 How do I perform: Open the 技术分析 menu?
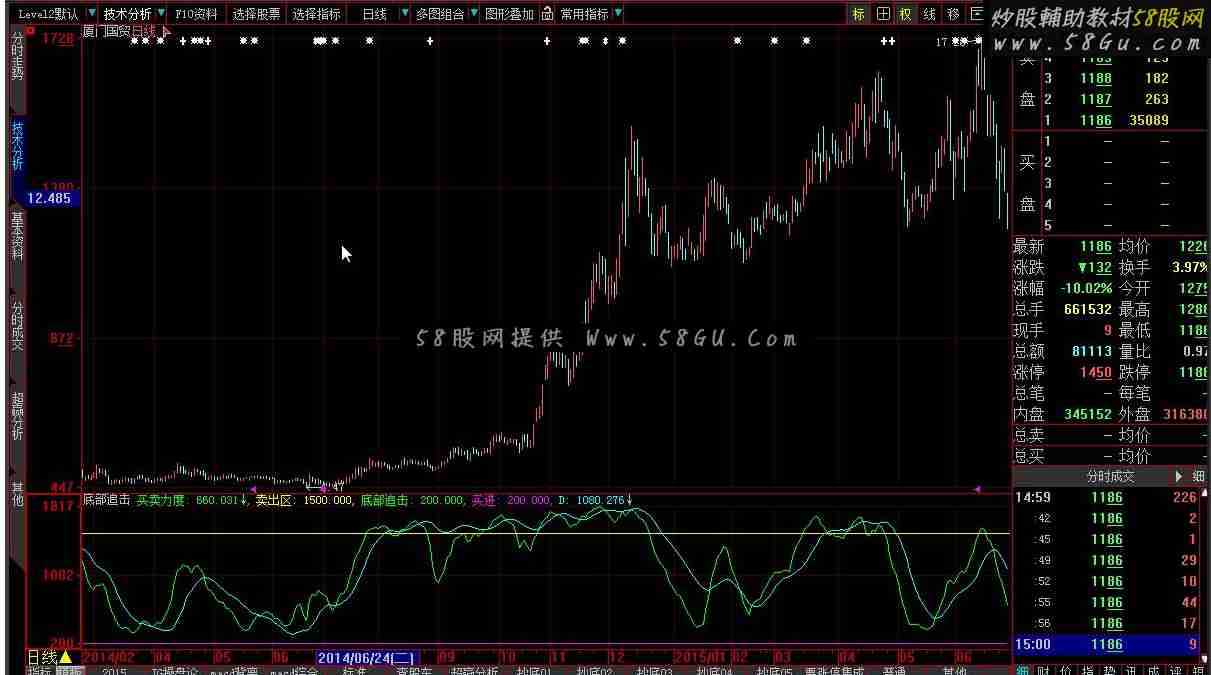(128, 14)
